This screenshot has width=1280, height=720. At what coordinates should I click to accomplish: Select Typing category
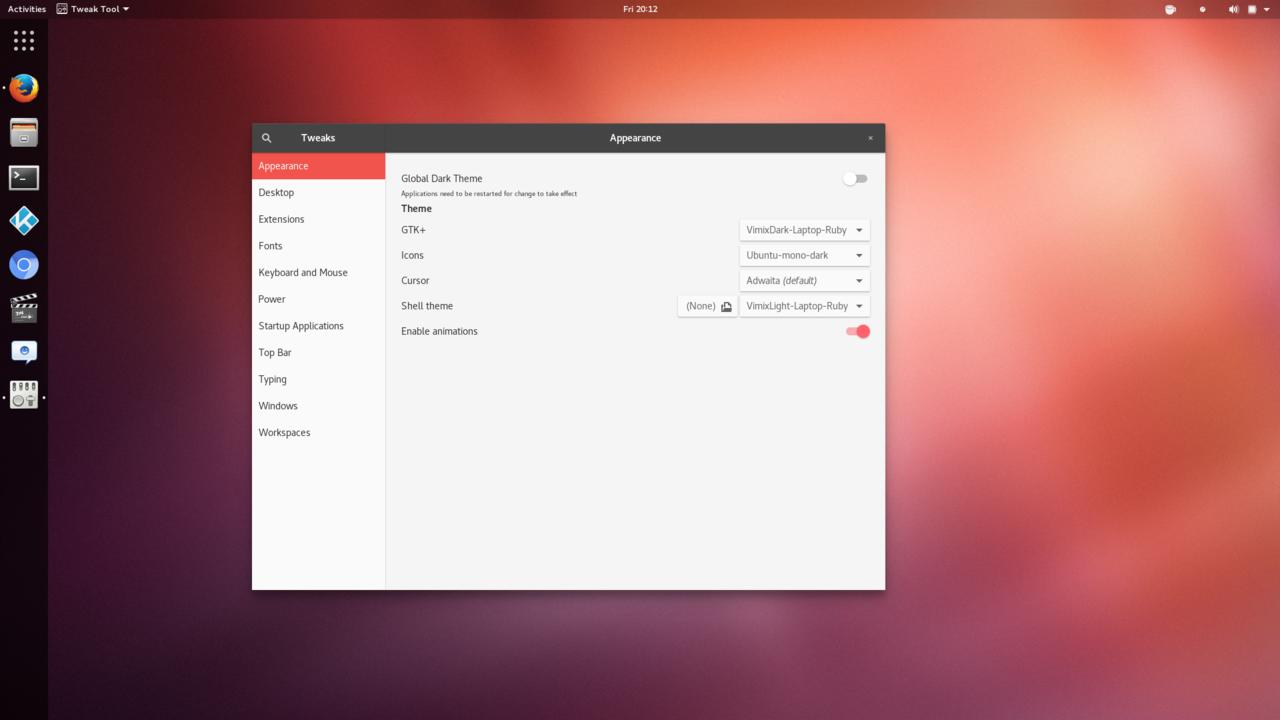tap(318, 379)
